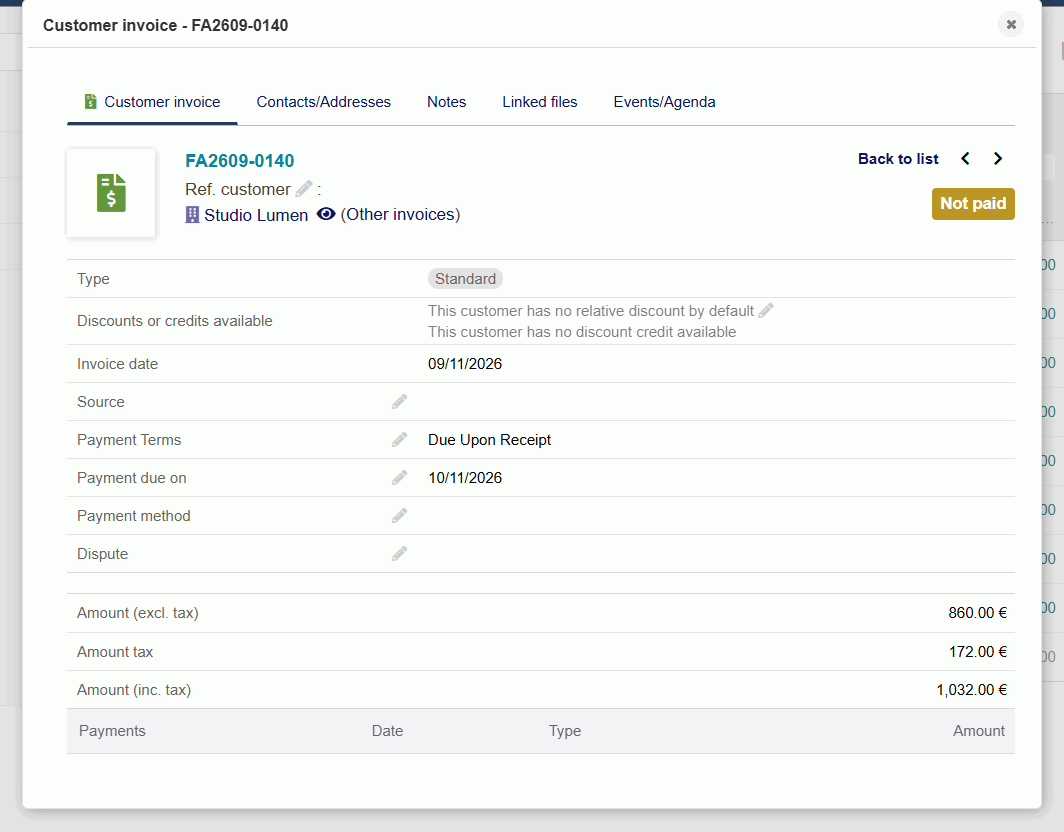Select the 1,032.00 € total amount
Screen dimensions: 1064x832
pyautogui.click(x=972, y=689)
